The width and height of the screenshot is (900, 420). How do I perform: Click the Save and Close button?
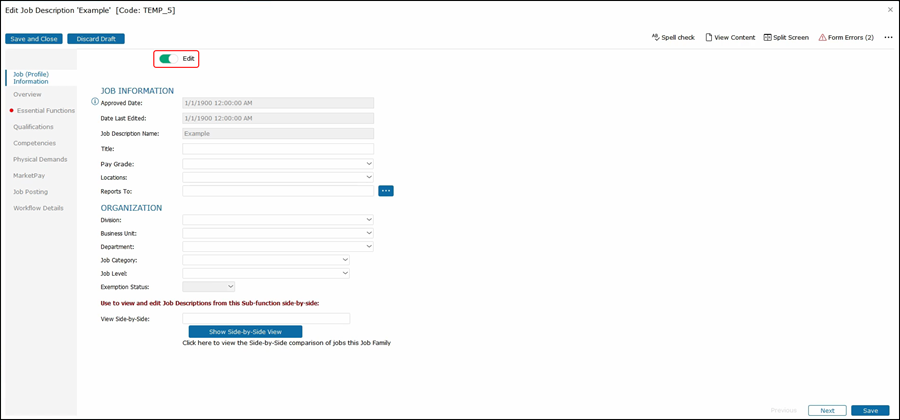(x=34, y=39)
